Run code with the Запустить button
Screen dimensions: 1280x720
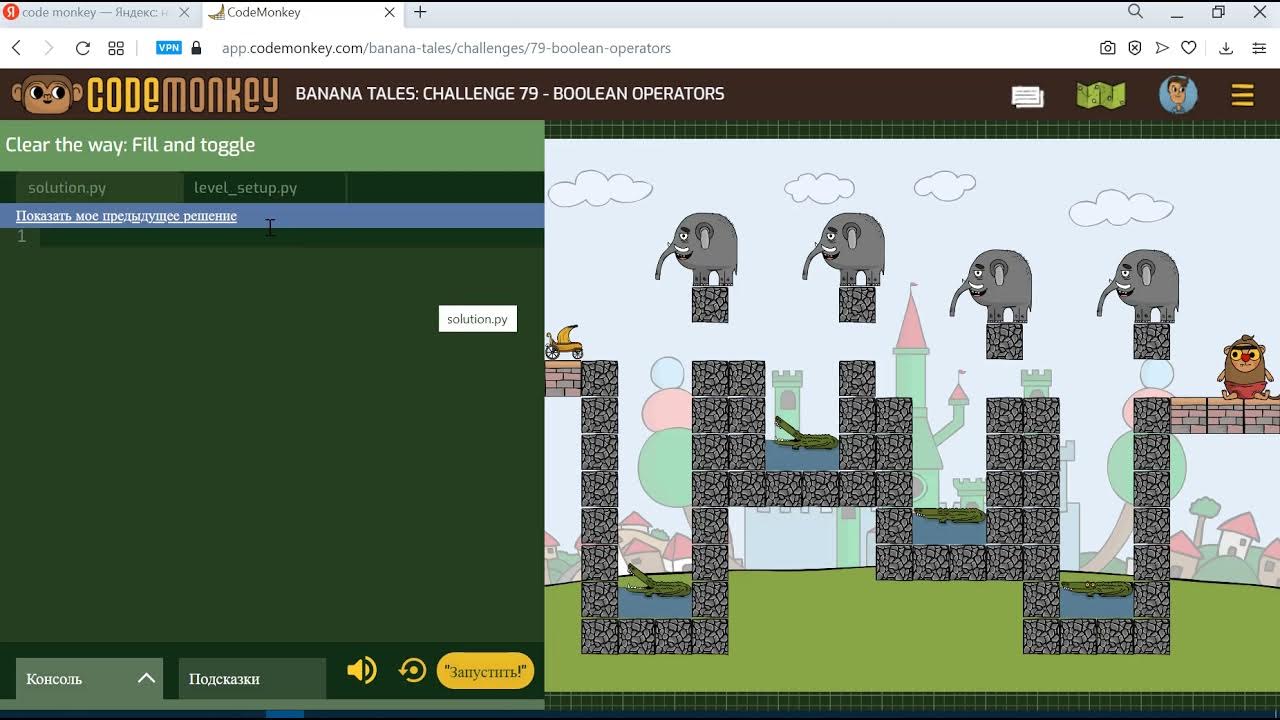pos(485,671)
